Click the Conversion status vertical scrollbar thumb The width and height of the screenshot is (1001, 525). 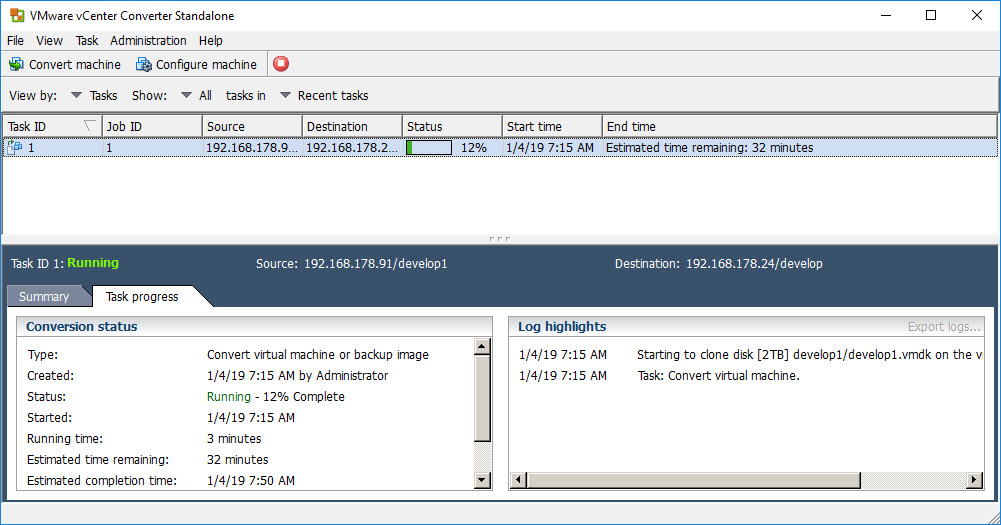click(x=482, y=399)
